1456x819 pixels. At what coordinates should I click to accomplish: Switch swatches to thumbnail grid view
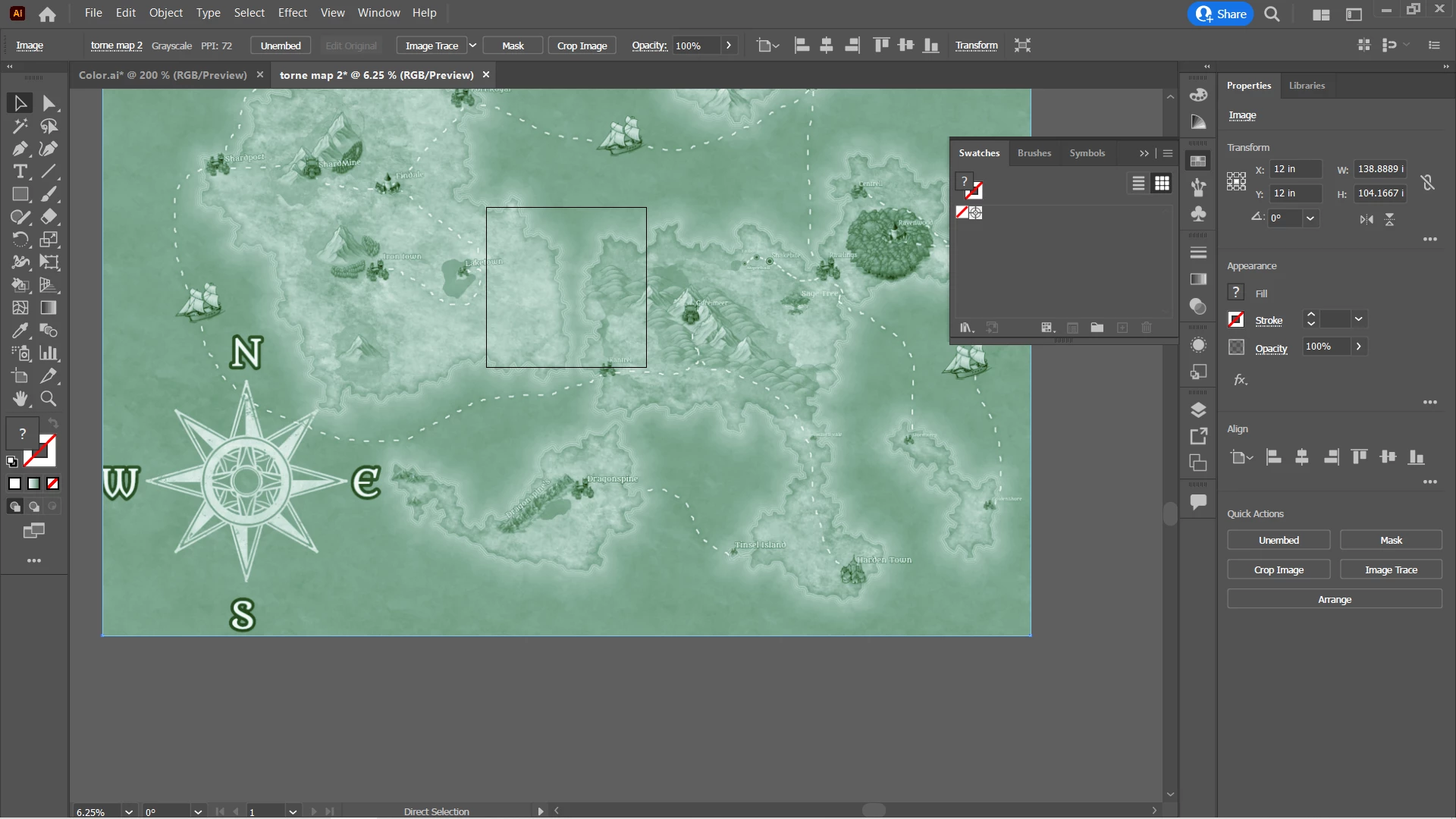(1162, 184)
